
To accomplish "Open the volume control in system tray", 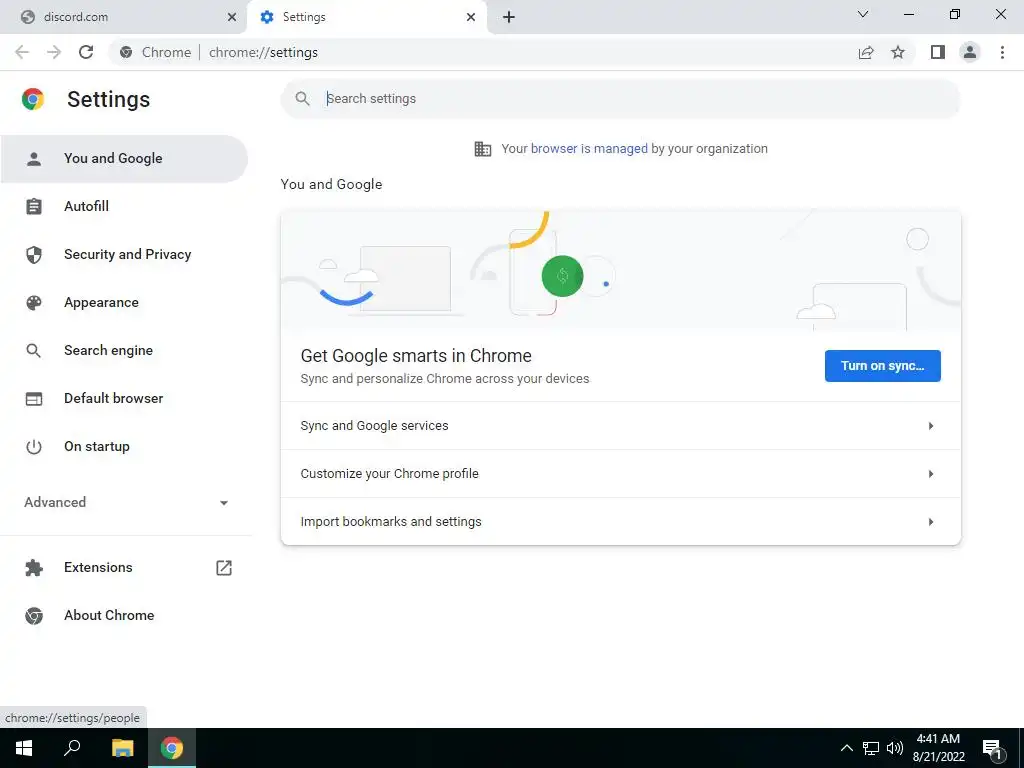I will point(895,748).
